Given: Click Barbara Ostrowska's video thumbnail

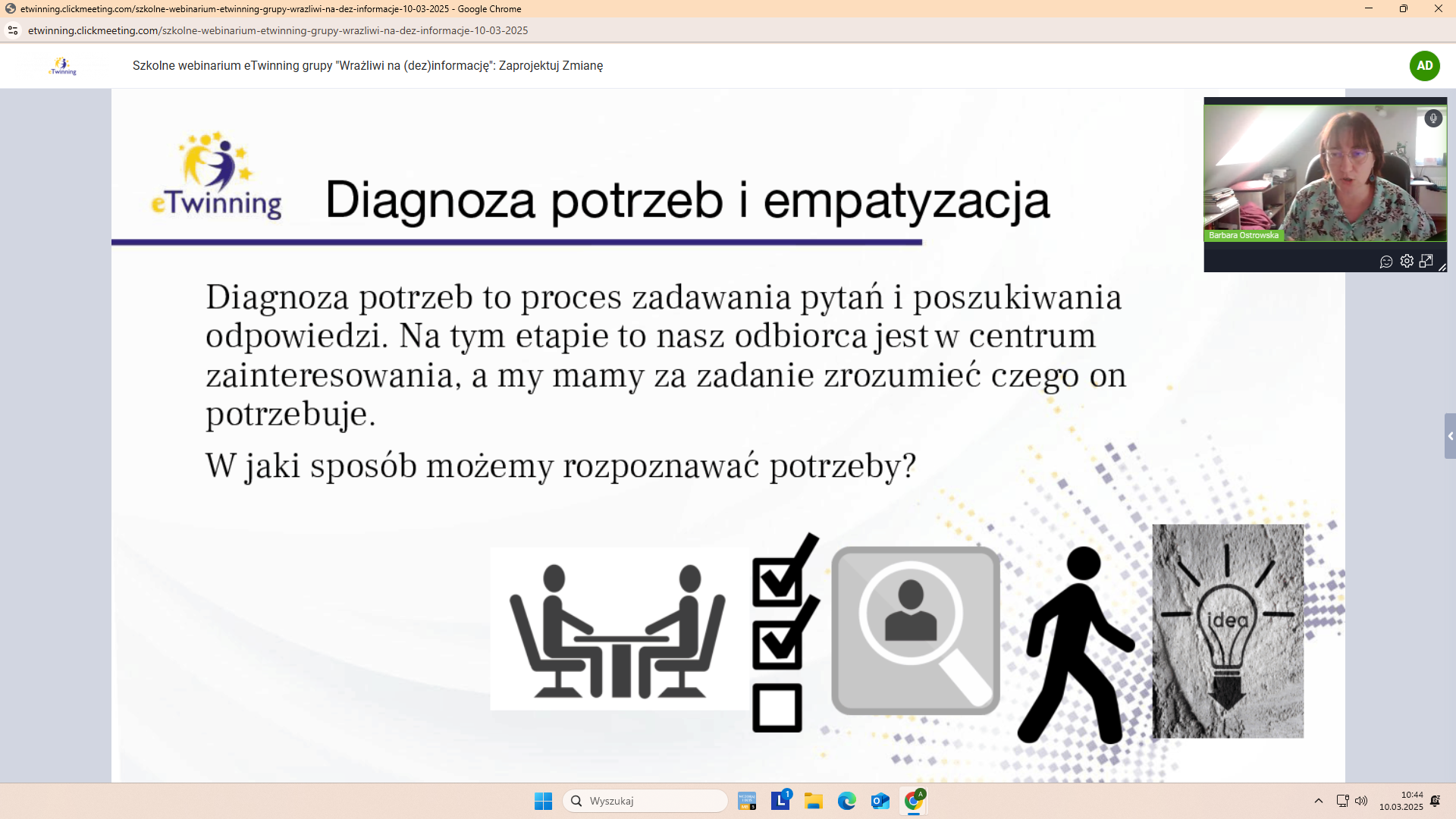Looking at the screenshot, I should 1324,173.
